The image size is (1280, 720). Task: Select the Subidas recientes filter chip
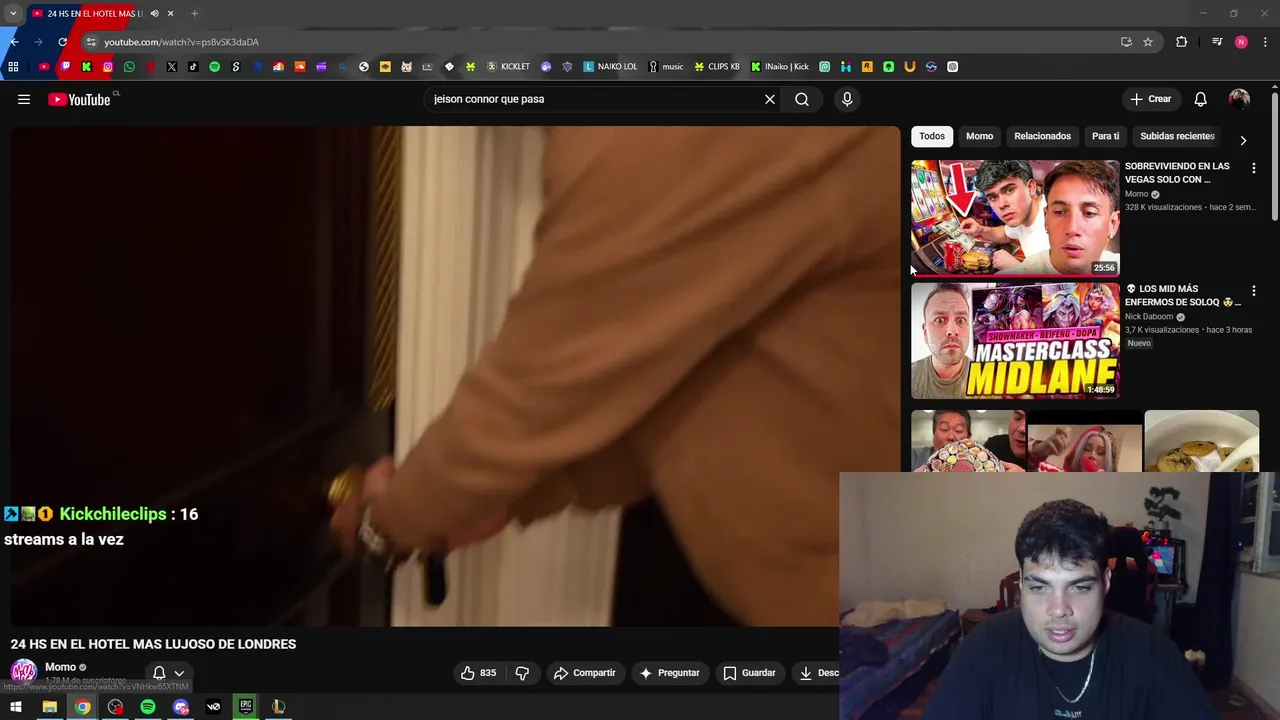pyautogui.click(x=1177, y=136)
